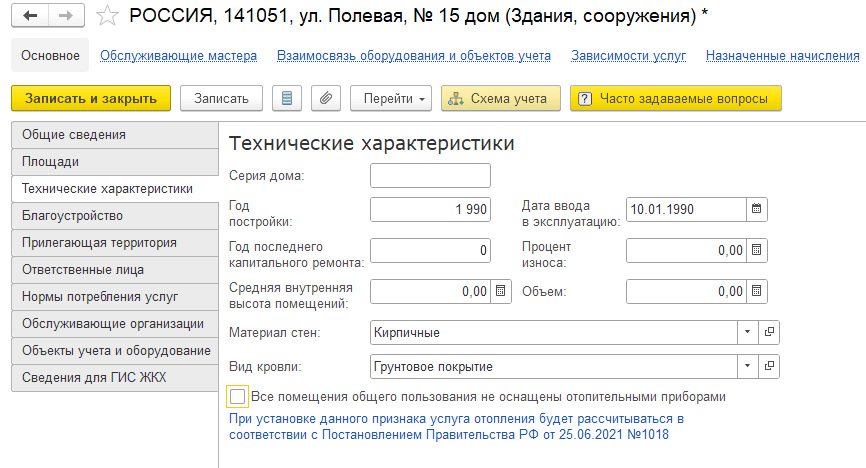Click the Серия дома input field
Image resolution: width=866 pixels, height=468 pixels.
pos(430,176)
